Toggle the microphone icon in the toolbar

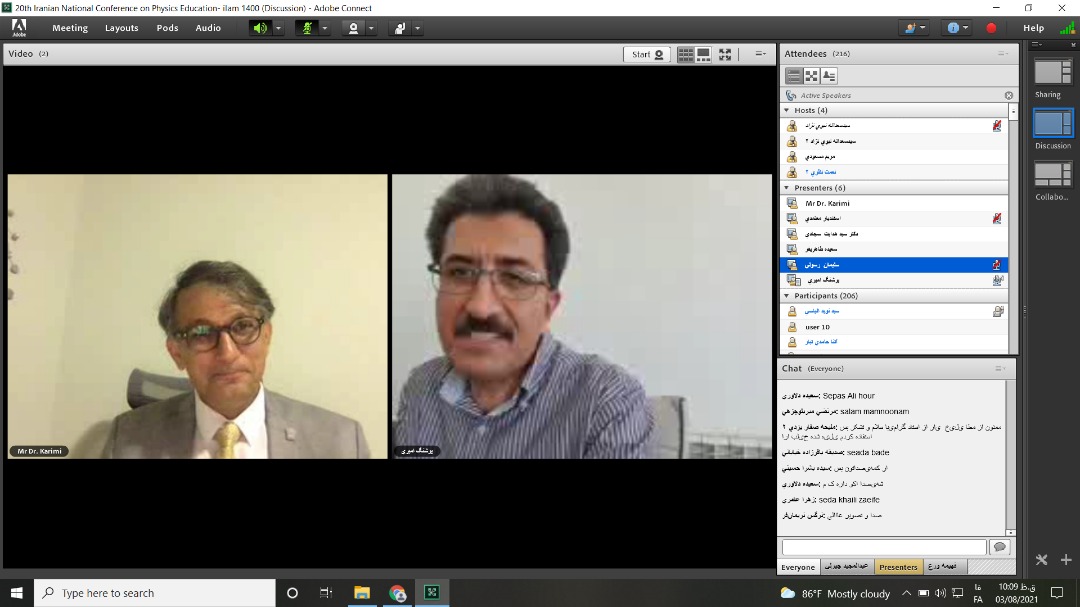click(x=307, y=28)
